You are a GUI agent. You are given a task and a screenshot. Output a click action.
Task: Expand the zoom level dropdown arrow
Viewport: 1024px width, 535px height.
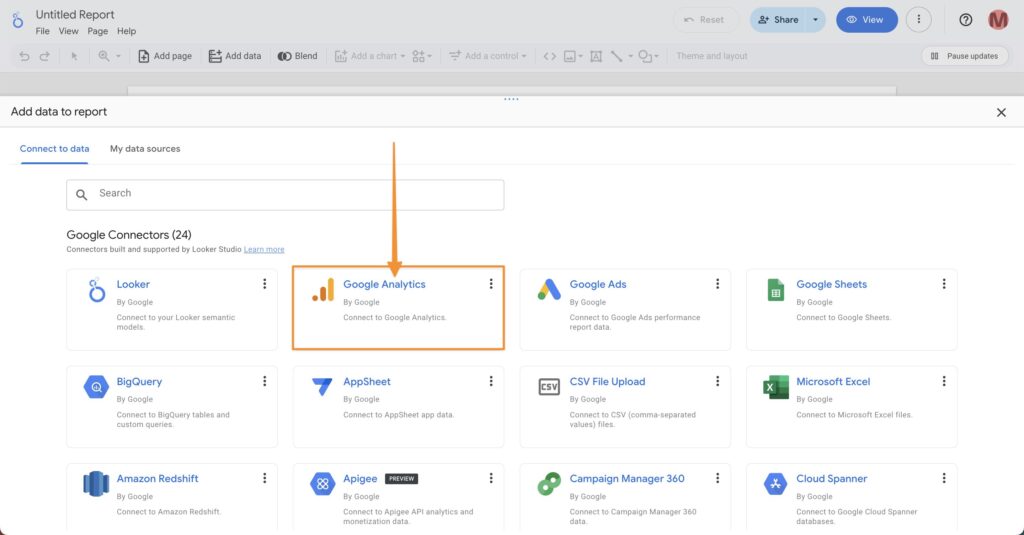118,56
